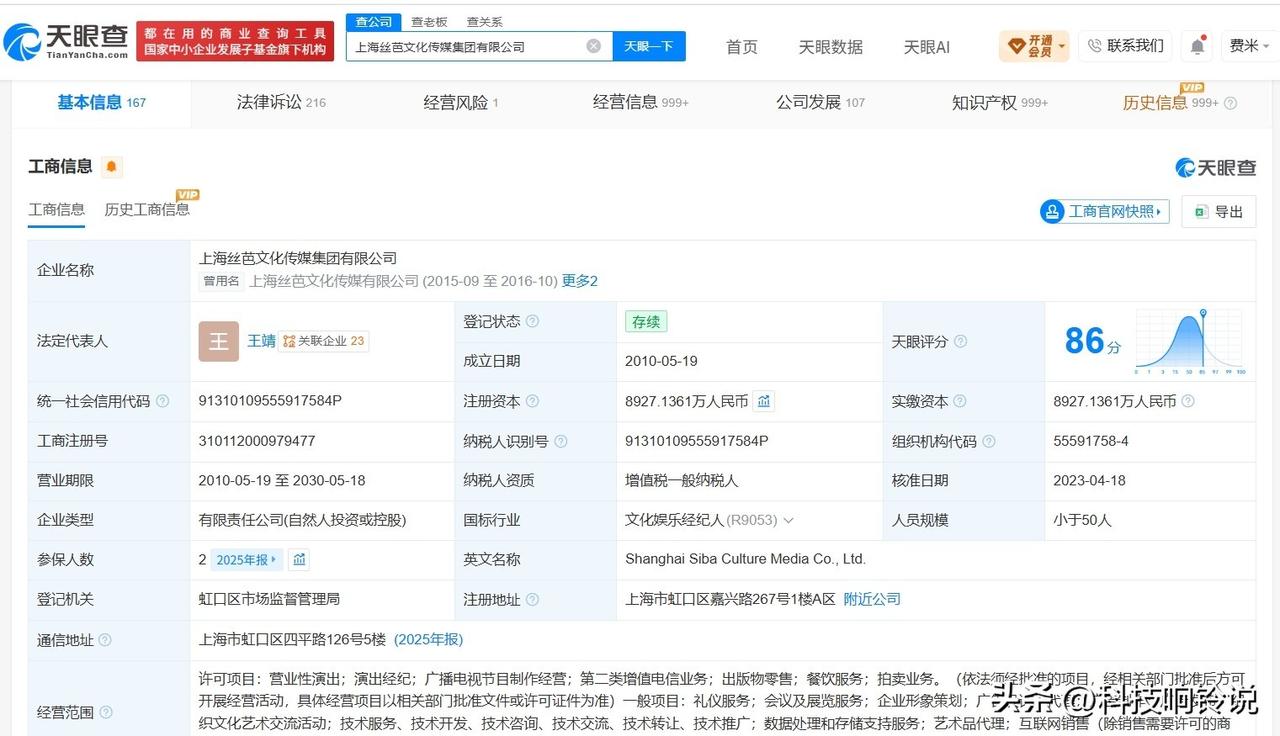Select the 查老板 search tab
The width and height of the screenshot is (1280, 736).
[429, 22]
